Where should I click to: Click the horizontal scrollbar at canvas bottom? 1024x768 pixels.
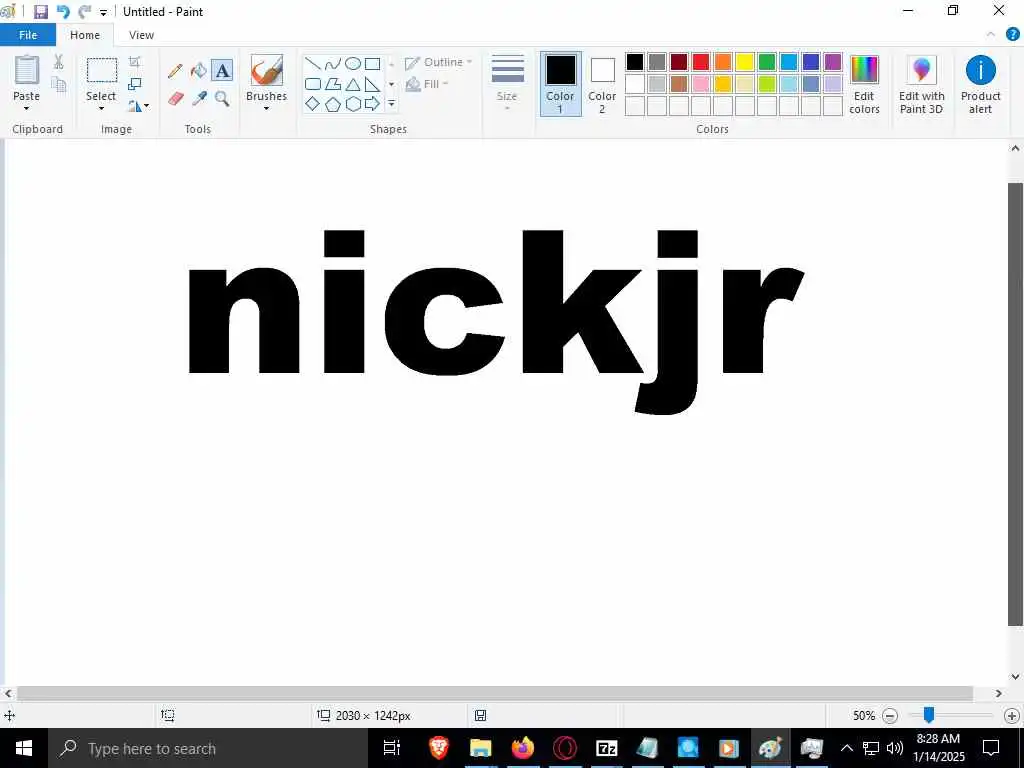pyautogui.click(x=494, y=694)
